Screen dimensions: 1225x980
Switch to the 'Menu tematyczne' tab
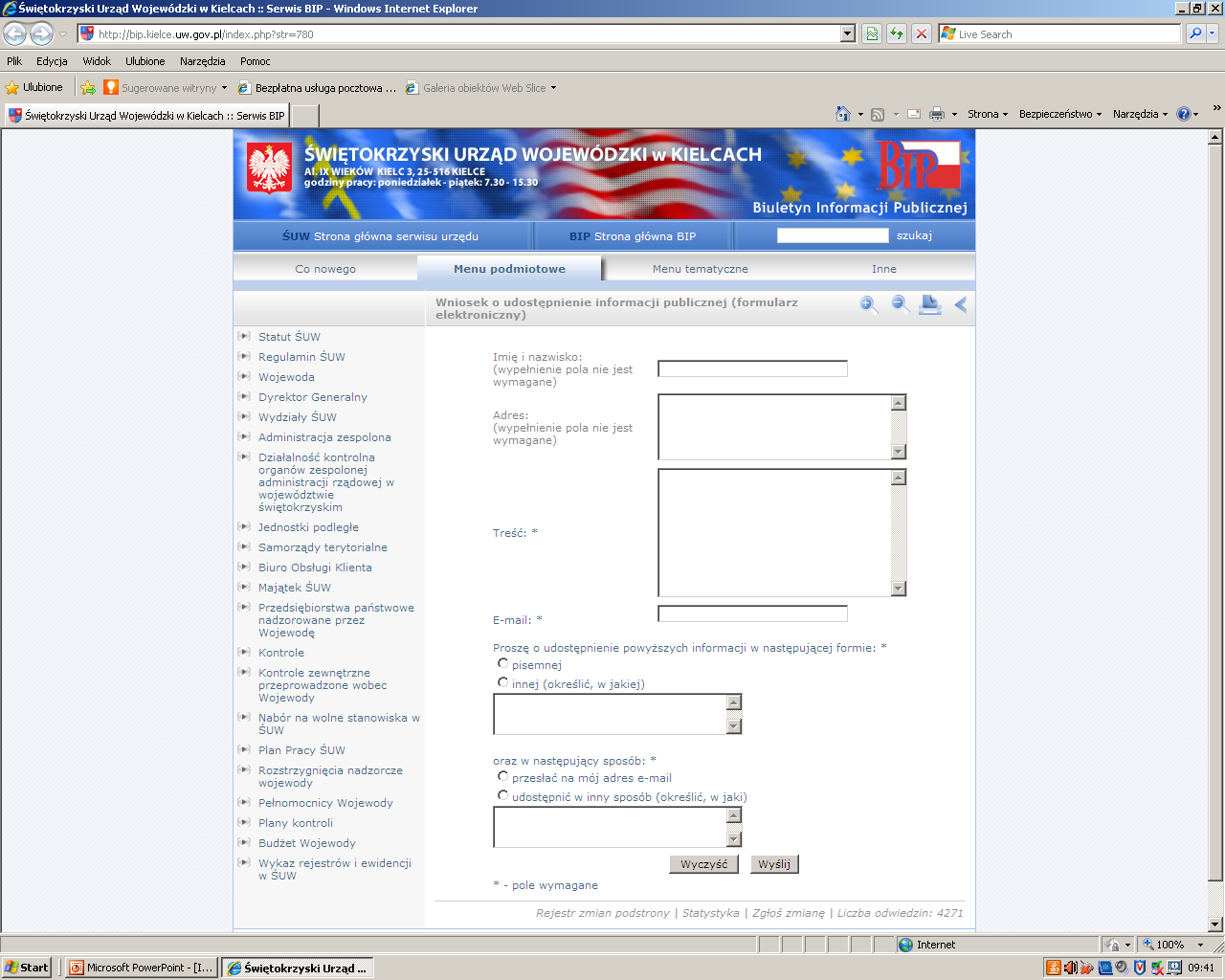(701, 269)
